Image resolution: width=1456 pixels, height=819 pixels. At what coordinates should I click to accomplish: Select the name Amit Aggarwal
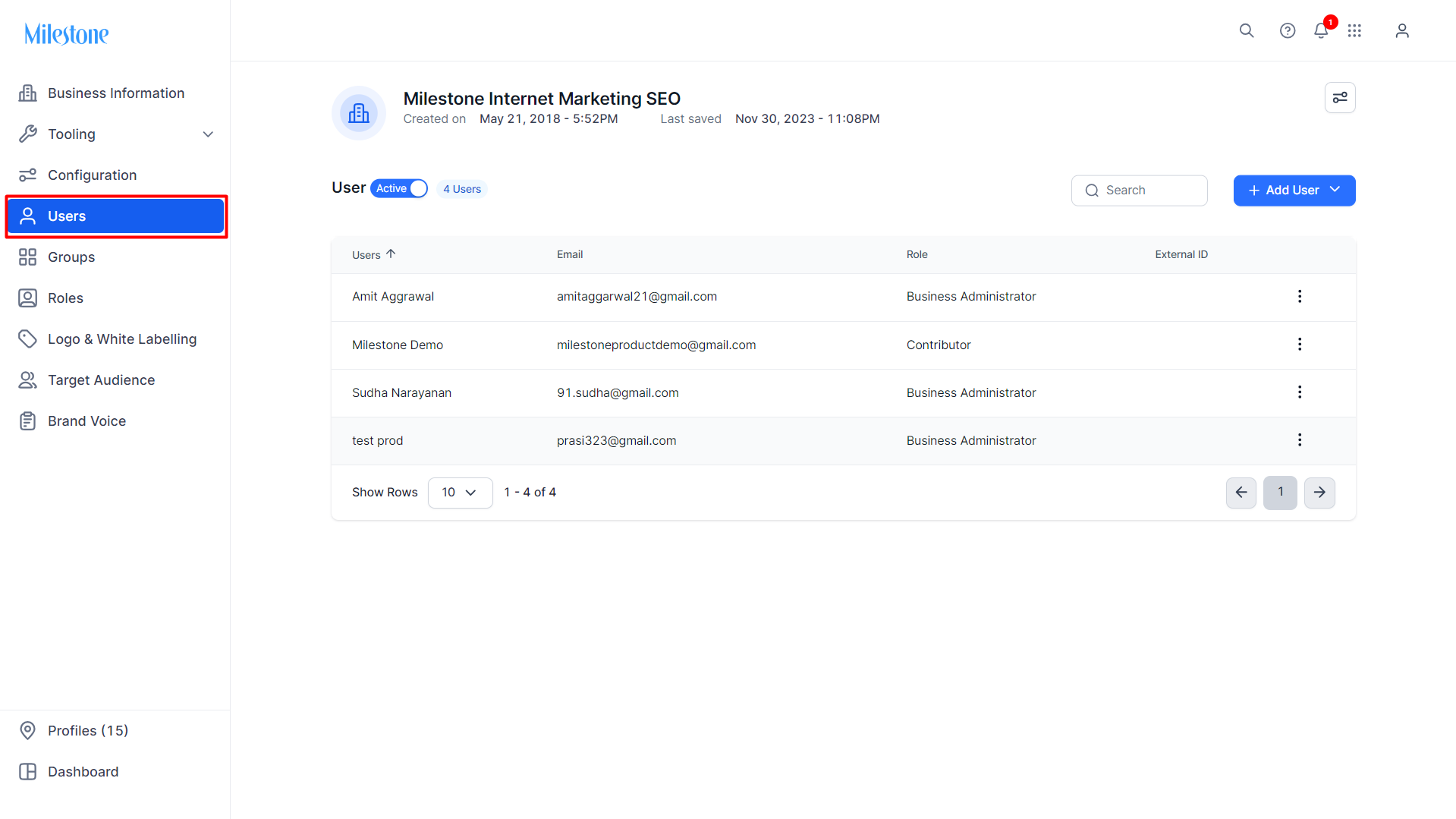(x=393, y=297)
